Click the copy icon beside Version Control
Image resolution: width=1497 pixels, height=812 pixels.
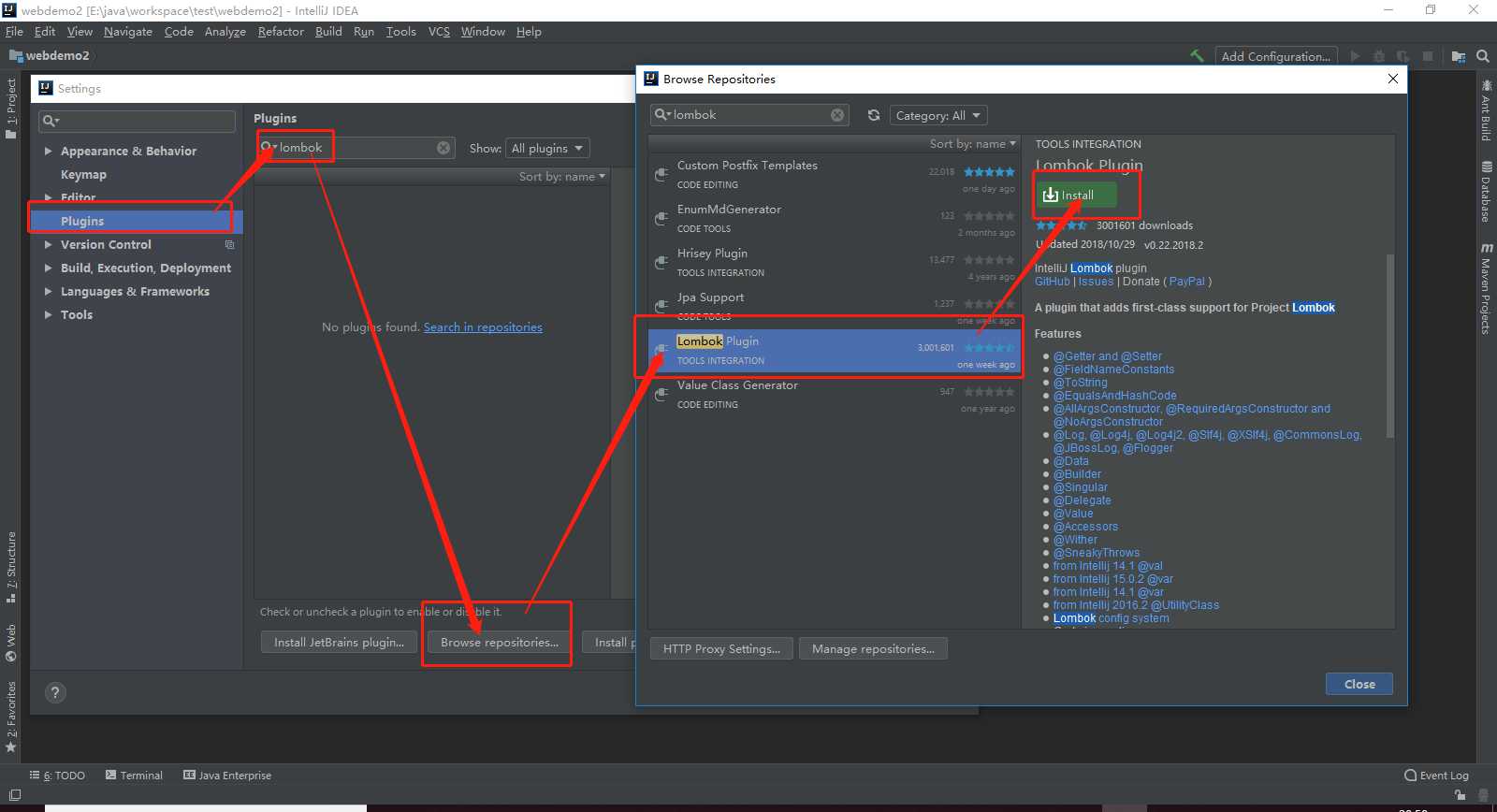pyautogui.click(x=229, y=244)
